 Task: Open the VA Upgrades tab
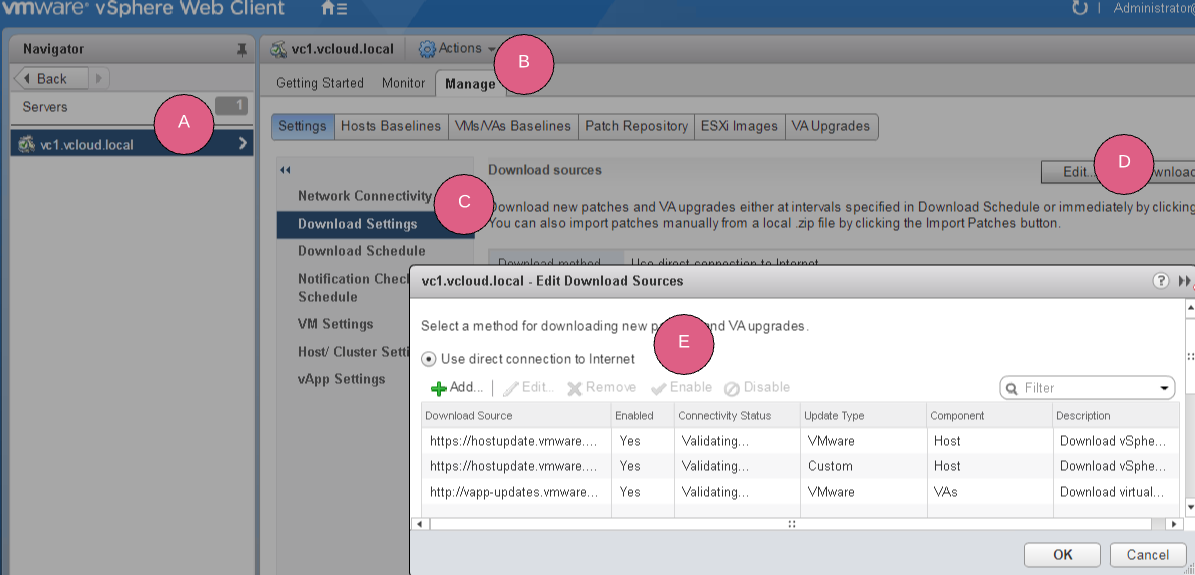click(831, 127)
